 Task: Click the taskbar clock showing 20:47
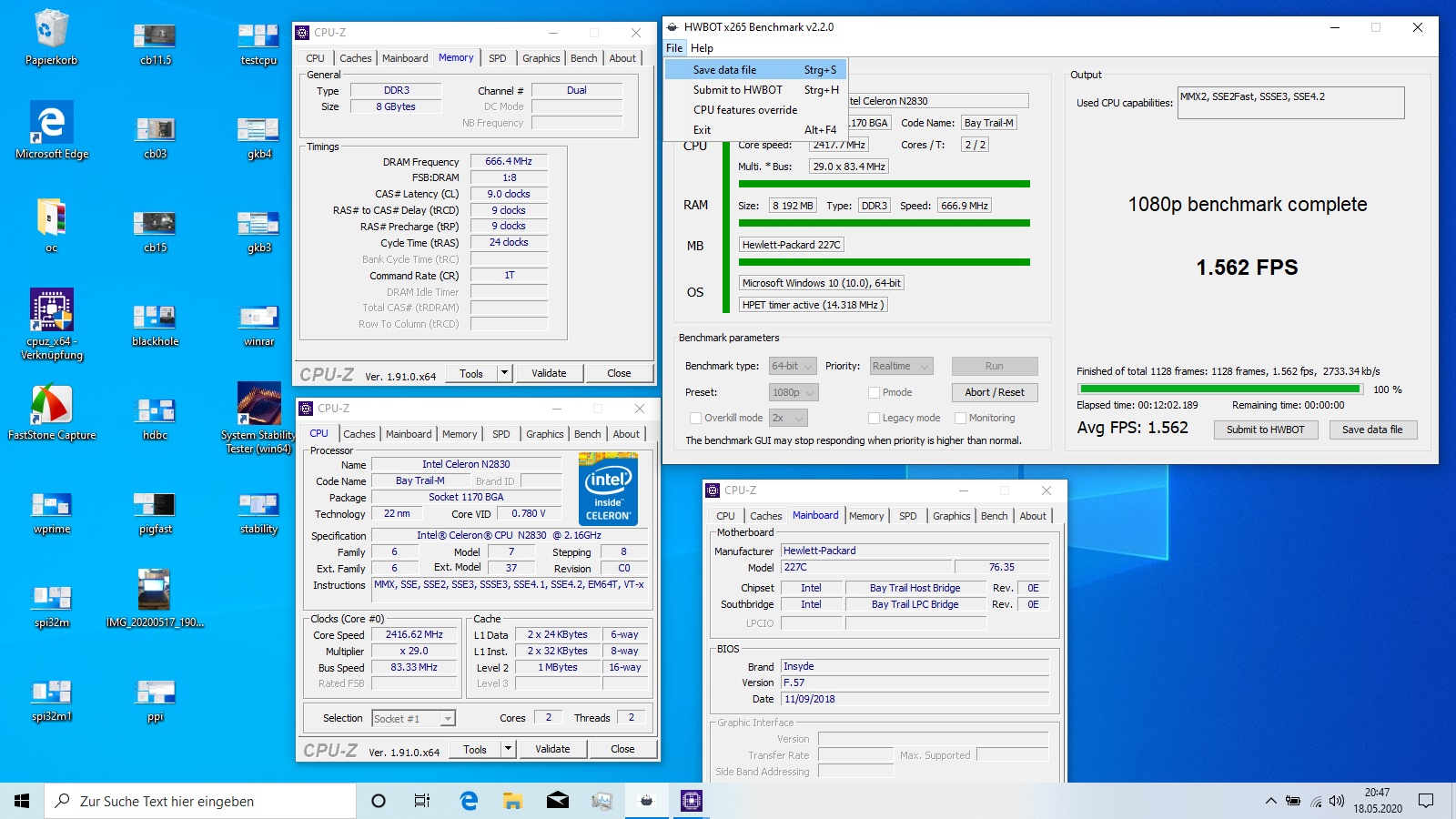coord(1377,801)
